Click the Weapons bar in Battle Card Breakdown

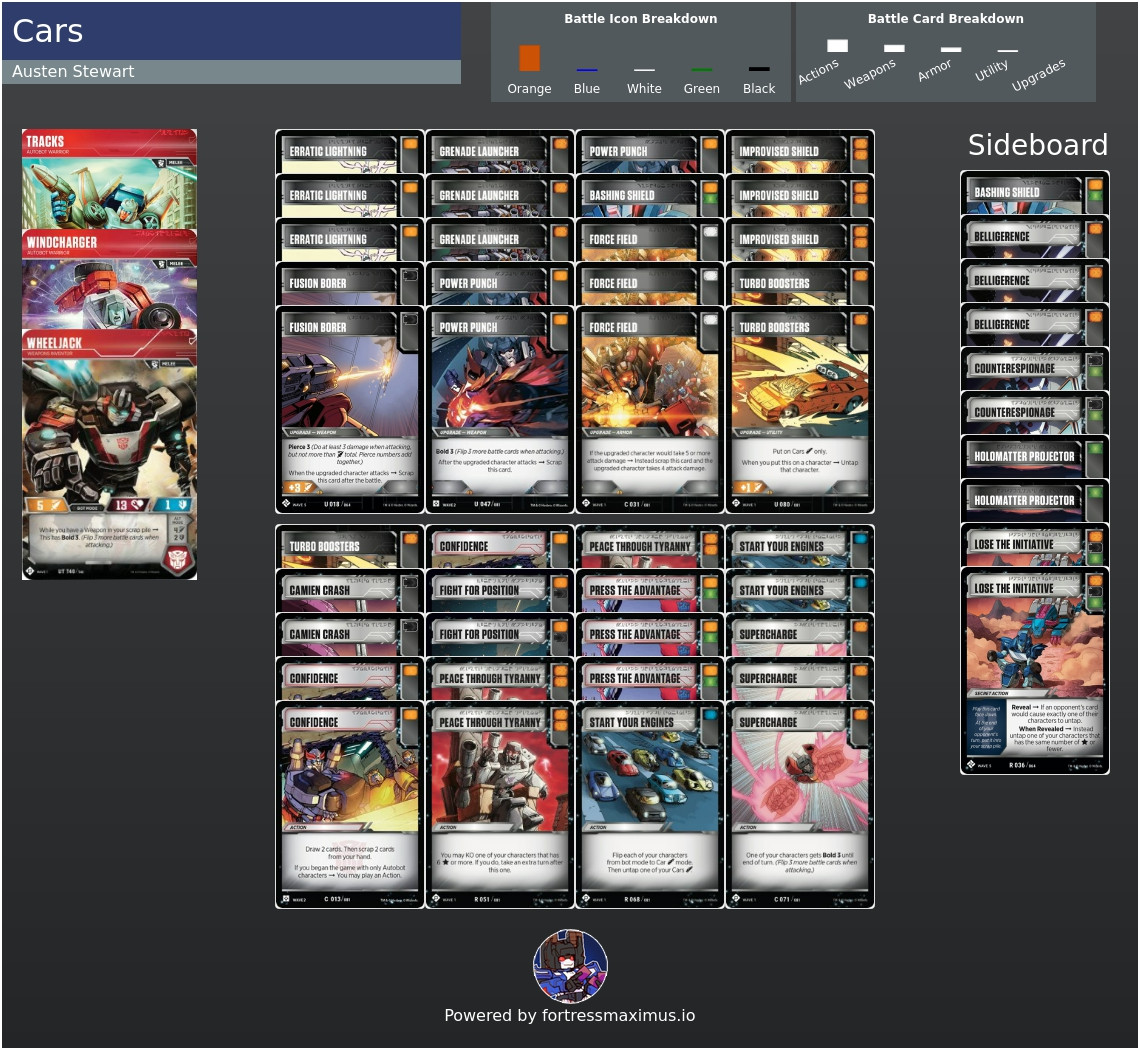click(x=894, y=48)
